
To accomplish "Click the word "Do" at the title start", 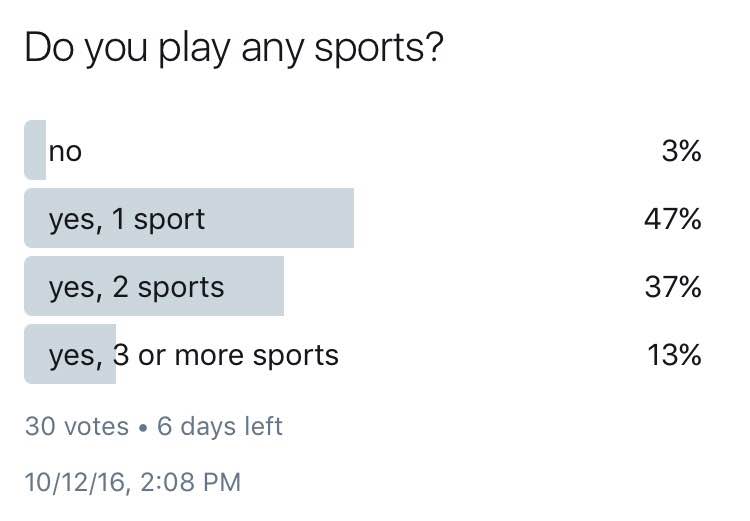I will tap(44, 47).
